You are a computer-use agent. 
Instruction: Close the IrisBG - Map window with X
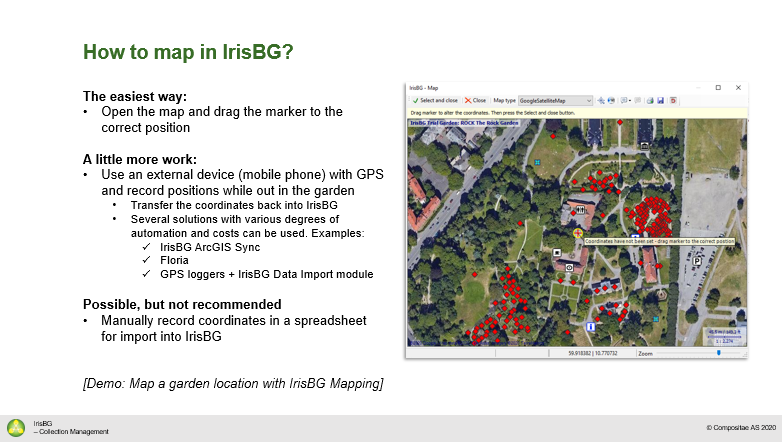pos(738,87)
